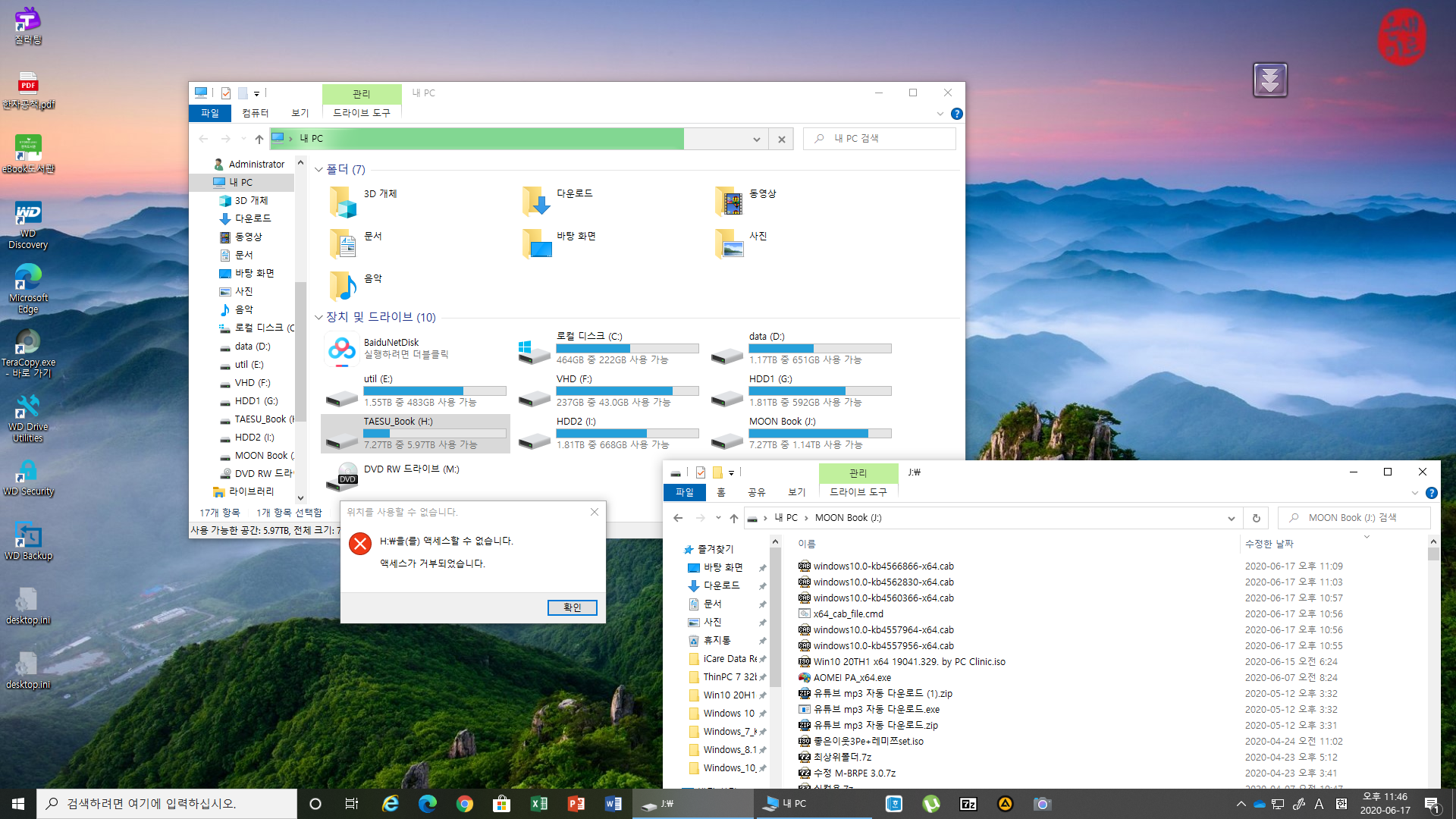
Task: Open 드라이브 도구 tab in 내 PC window
Action: (362, 113)
